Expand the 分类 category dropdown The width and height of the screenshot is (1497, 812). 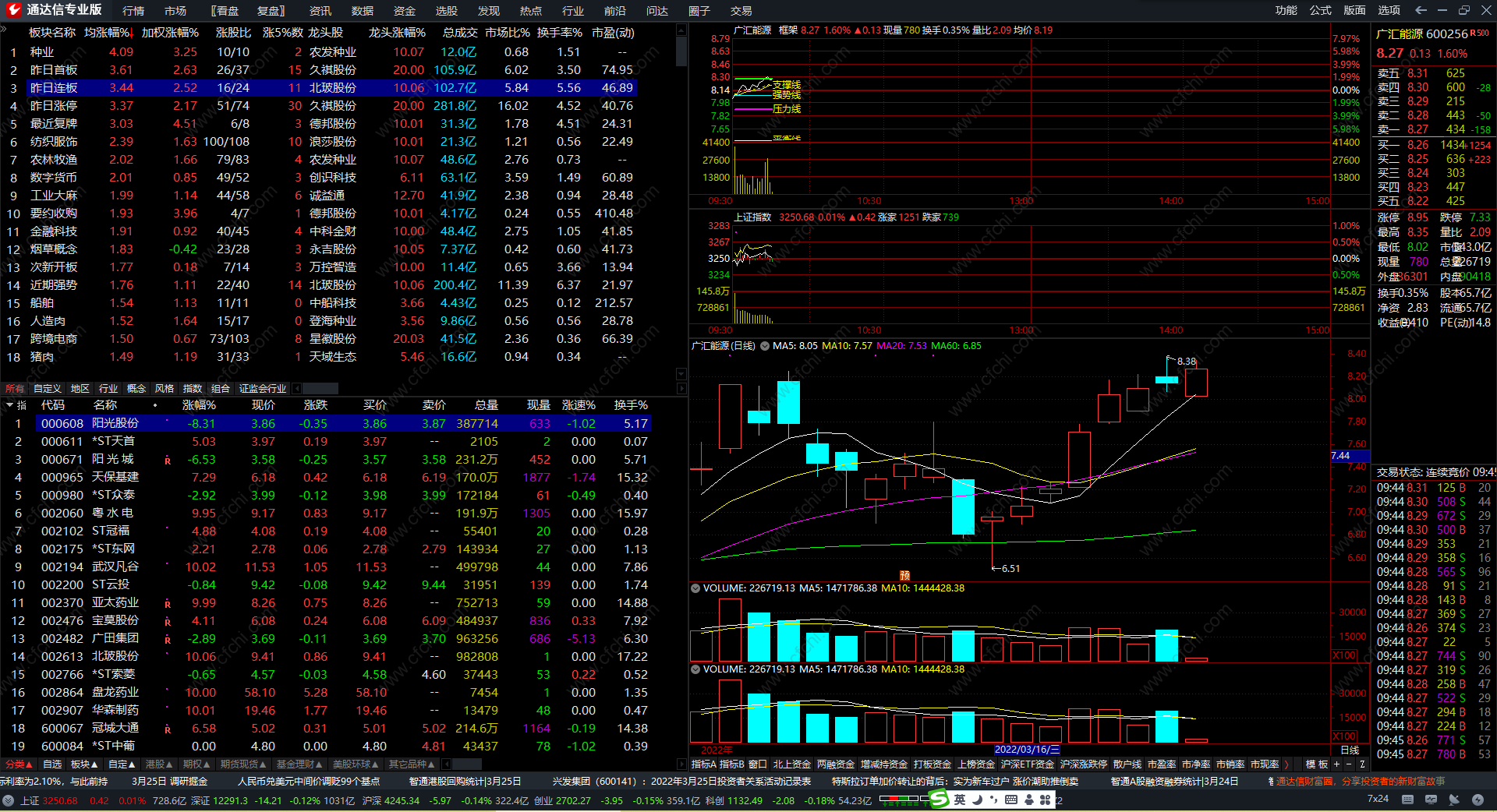[19, 764]
